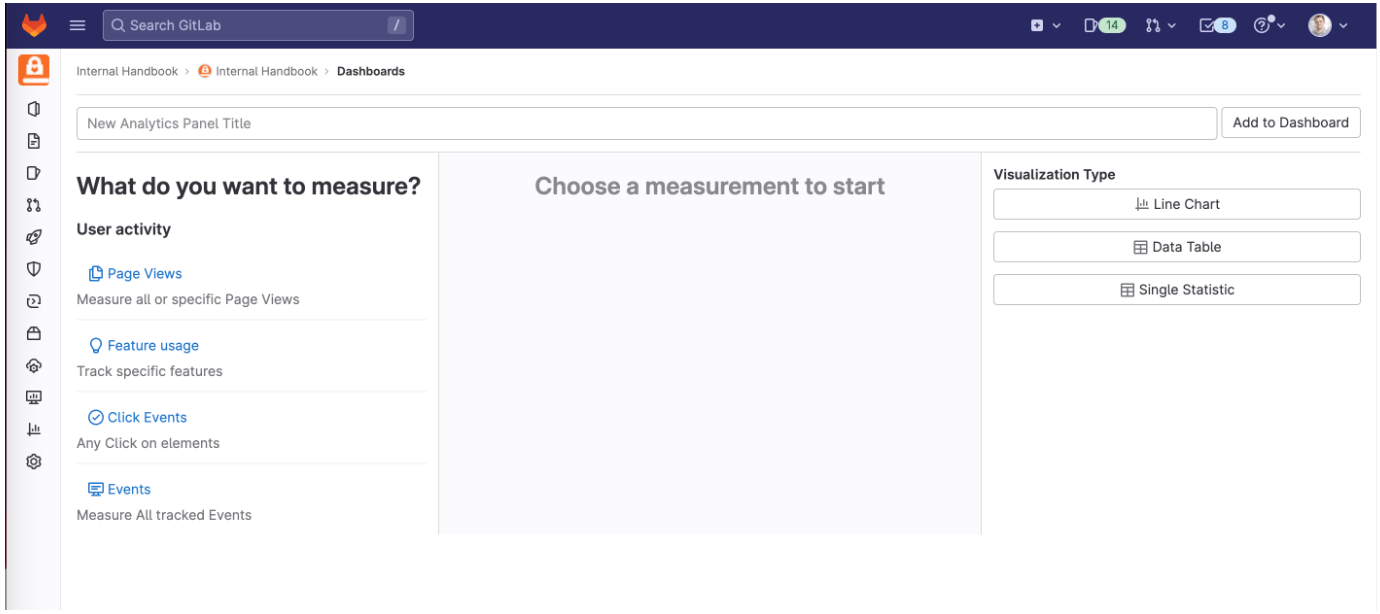This screenshot has height=614, width=1380.
Task: Choose the Line Chart visualization type
Action: 1176,204
